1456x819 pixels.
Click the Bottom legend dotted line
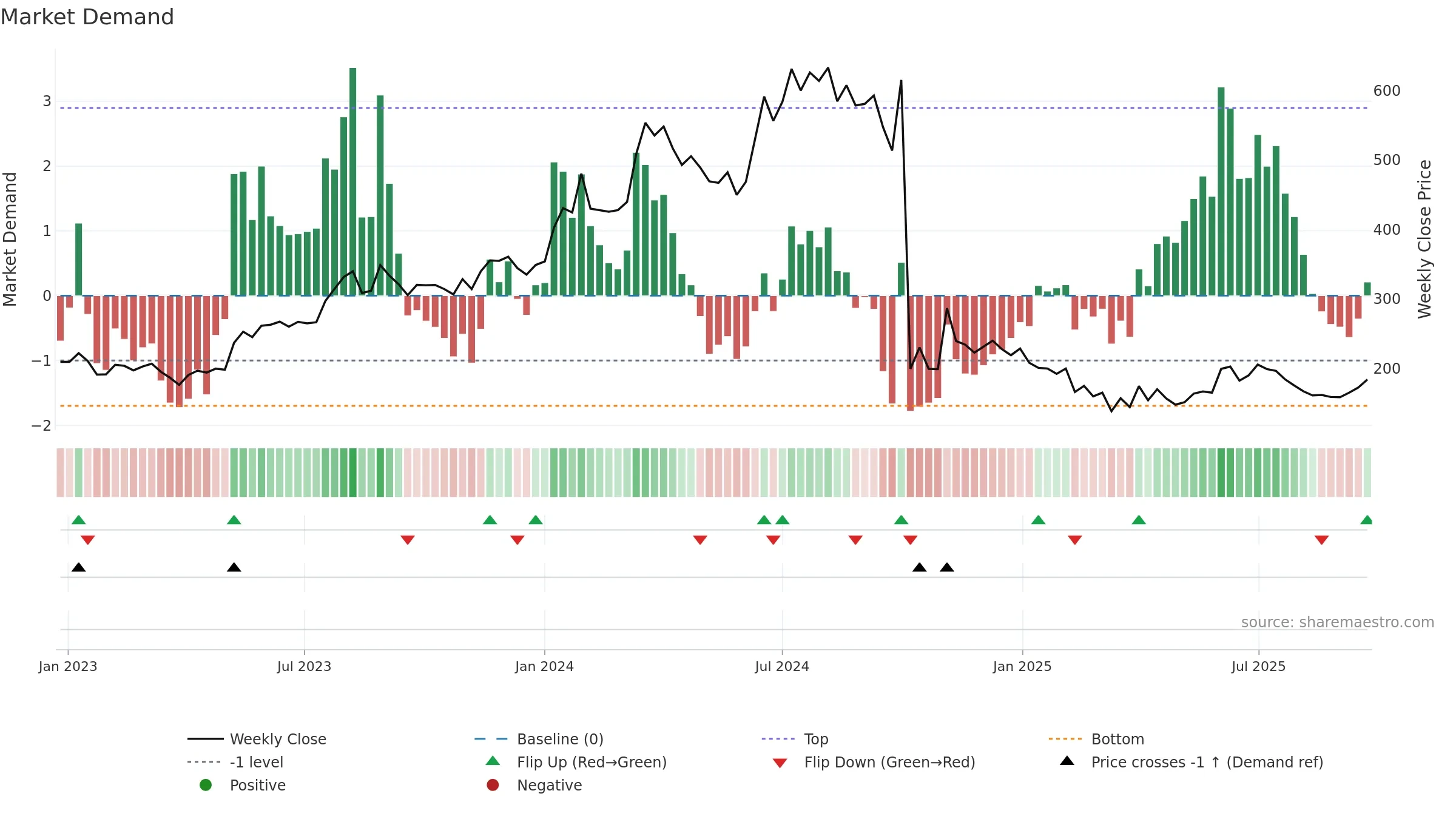click(1065, 739)
